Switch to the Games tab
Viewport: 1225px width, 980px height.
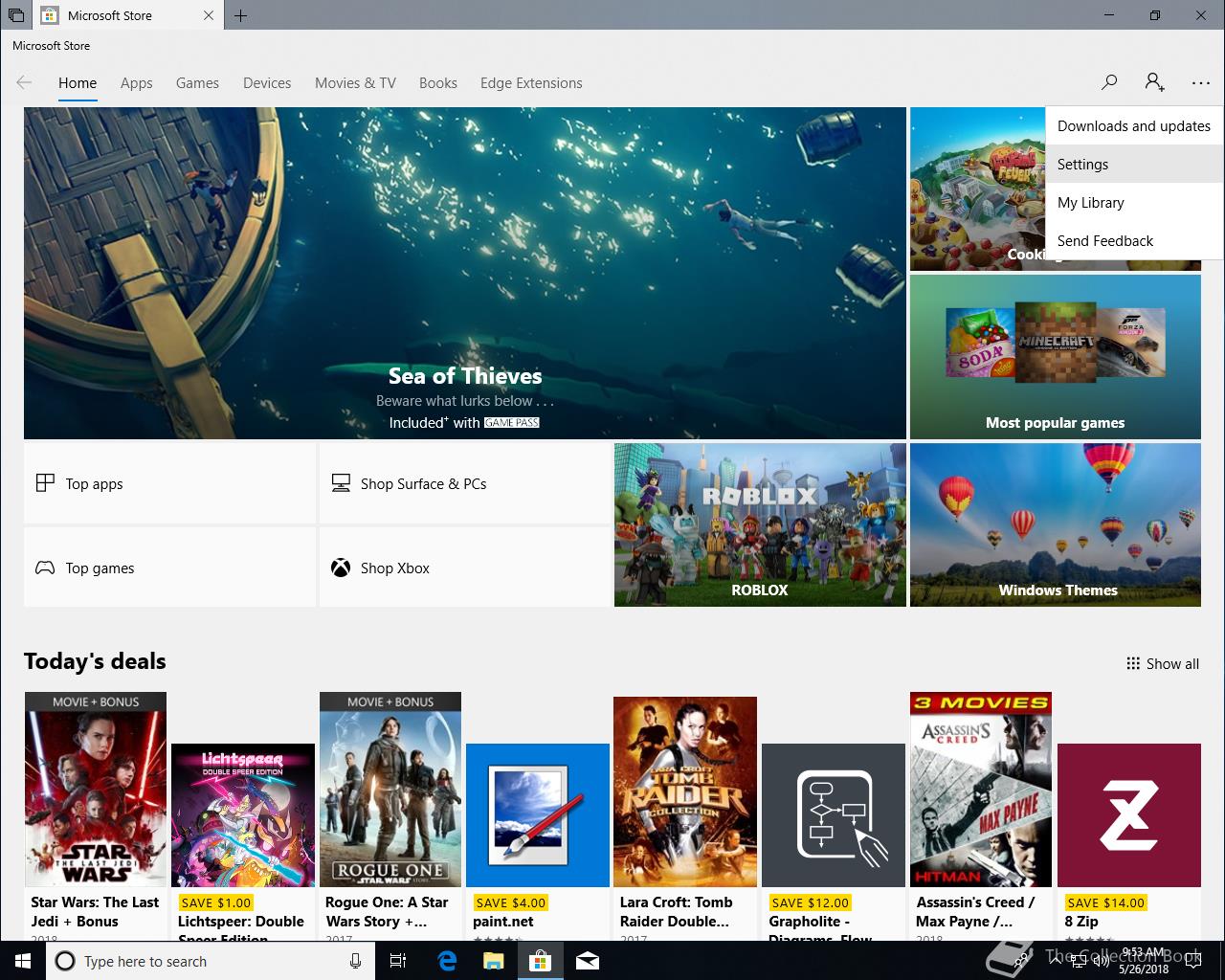click(x=197, y=83)
